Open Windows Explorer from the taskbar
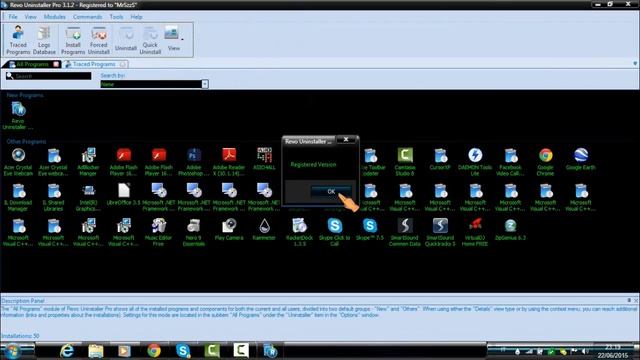Image resolution: width=640 pixels, height=360 pixels. (x=96, y=351)
